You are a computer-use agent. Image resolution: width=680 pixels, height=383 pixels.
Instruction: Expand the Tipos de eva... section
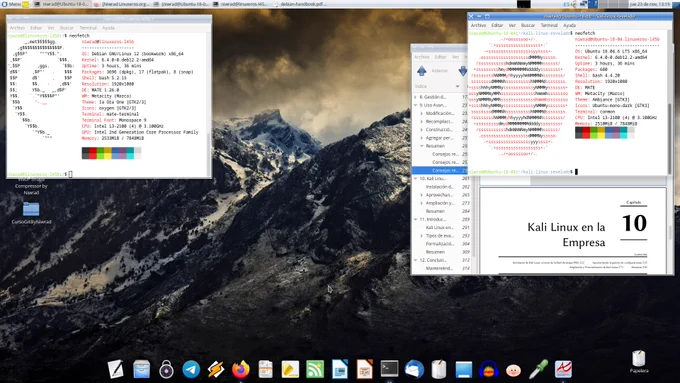tap(422, 236)
